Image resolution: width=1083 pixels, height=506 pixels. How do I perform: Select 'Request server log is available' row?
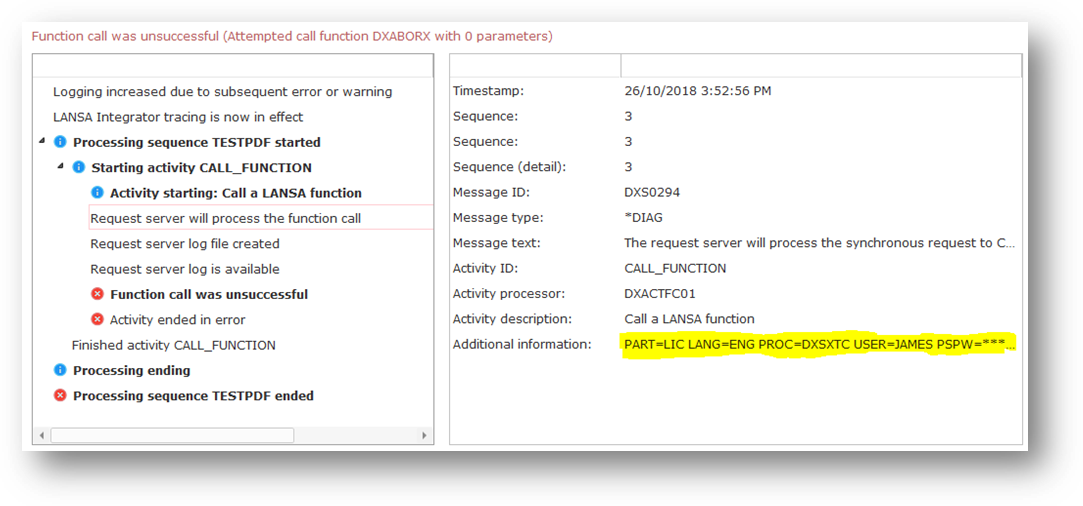pyautogui.click(x=185, y=269)
